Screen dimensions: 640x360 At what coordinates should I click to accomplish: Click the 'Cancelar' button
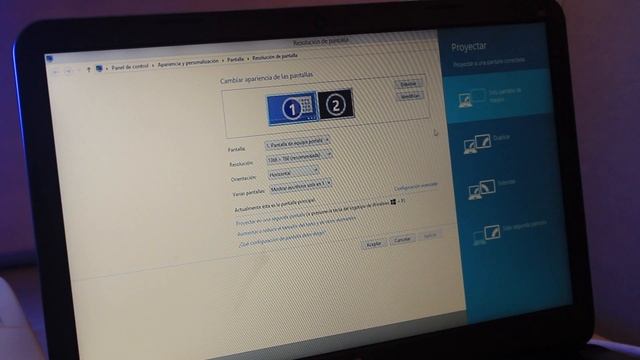point(402,240)
